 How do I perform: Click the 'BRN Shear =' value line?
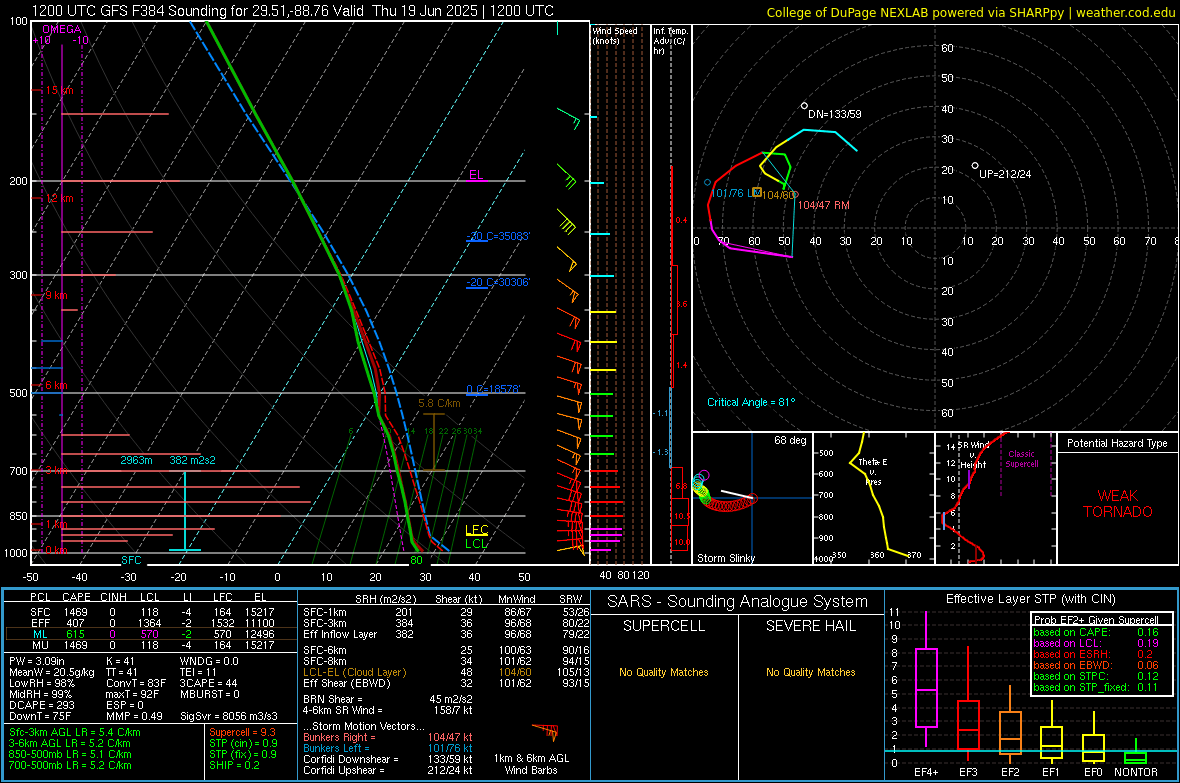coord(388,699)
